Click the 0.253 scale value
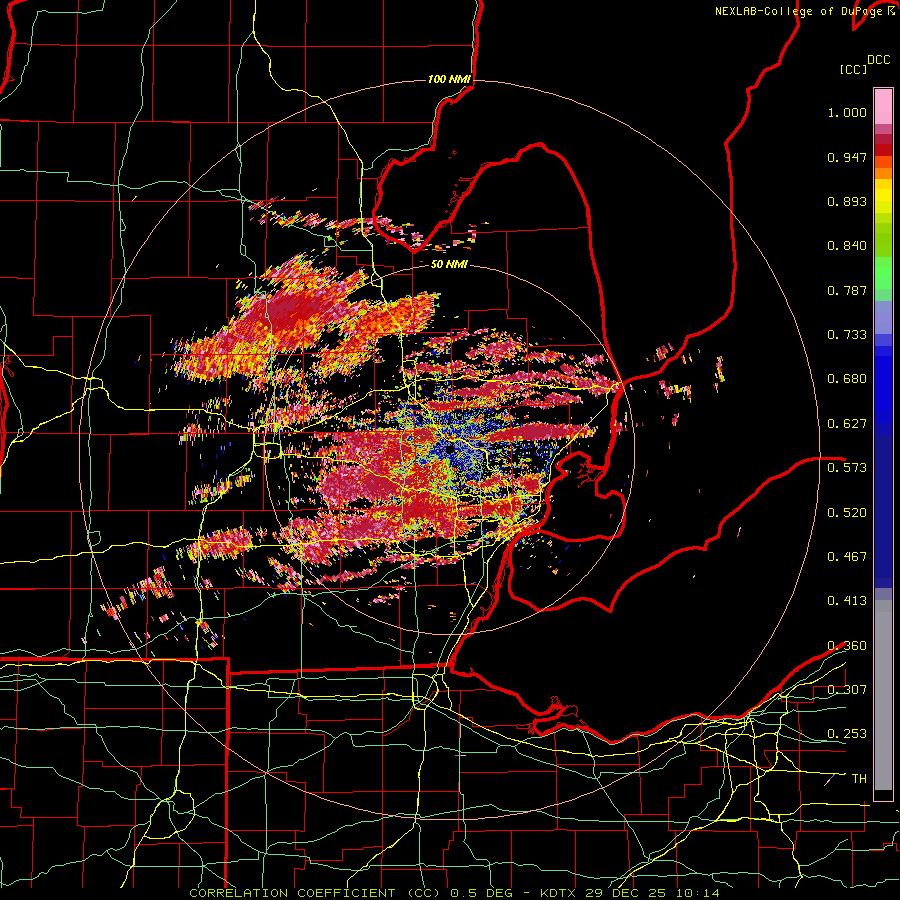 (x=847, y=734)
